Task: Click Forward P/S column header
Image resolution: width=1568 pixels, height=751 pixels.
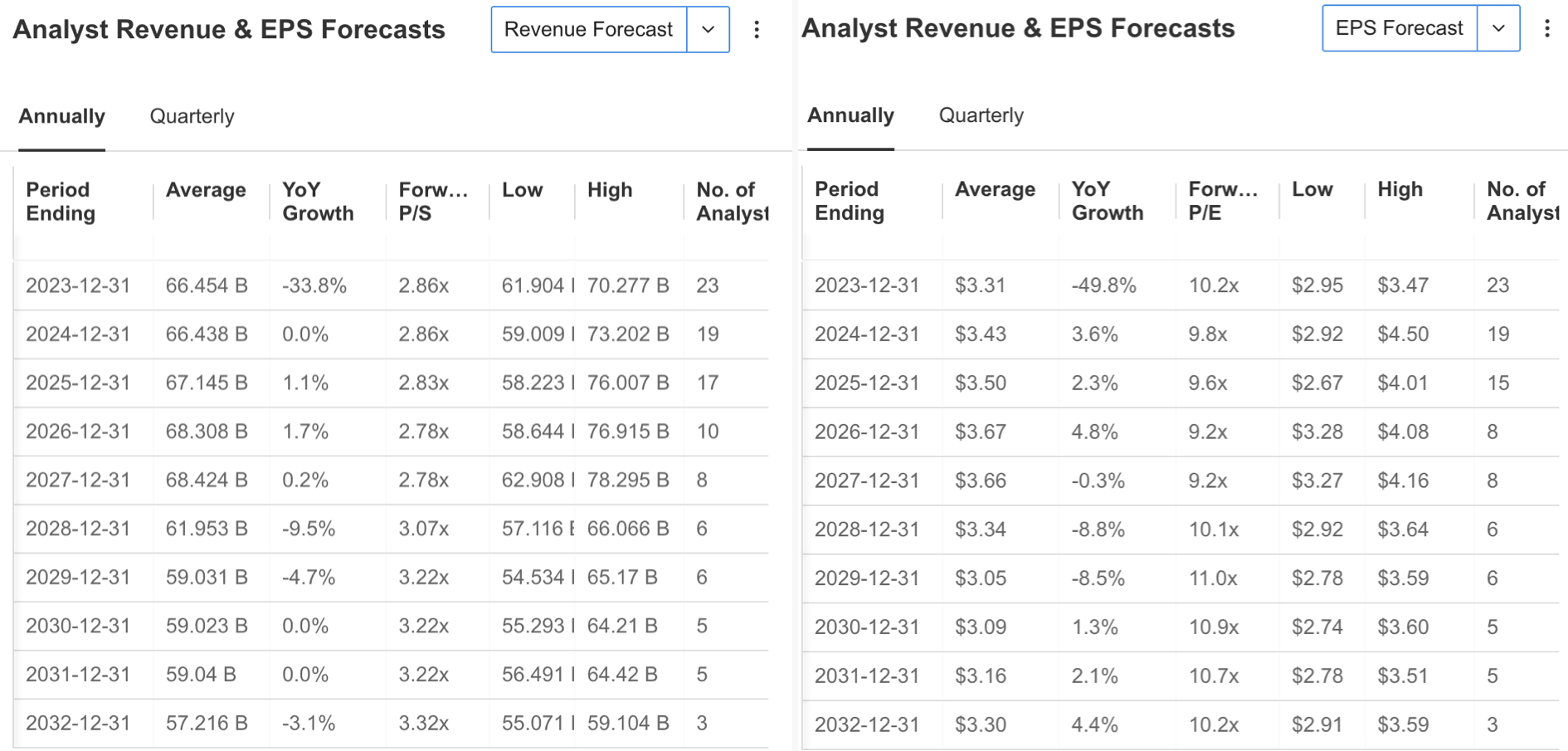Action: 433,202
